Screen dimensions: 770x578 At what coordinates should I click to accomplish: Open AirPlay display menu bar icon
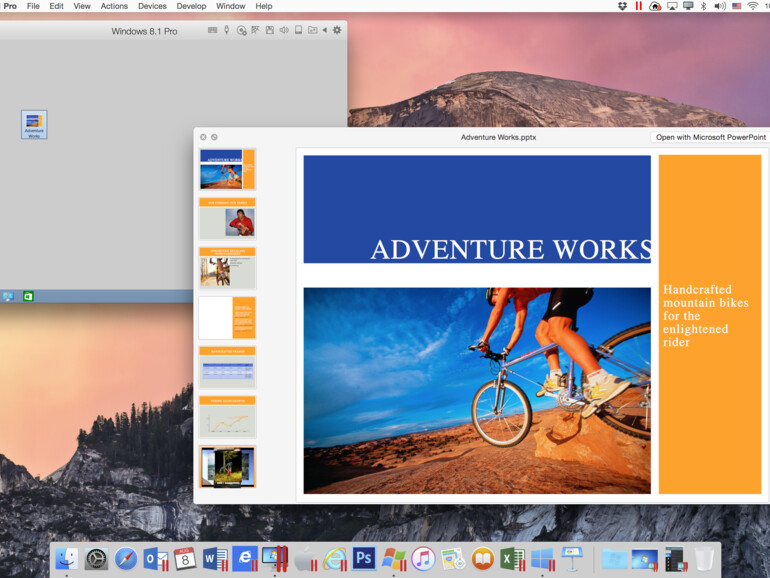(x=672, y=6)
